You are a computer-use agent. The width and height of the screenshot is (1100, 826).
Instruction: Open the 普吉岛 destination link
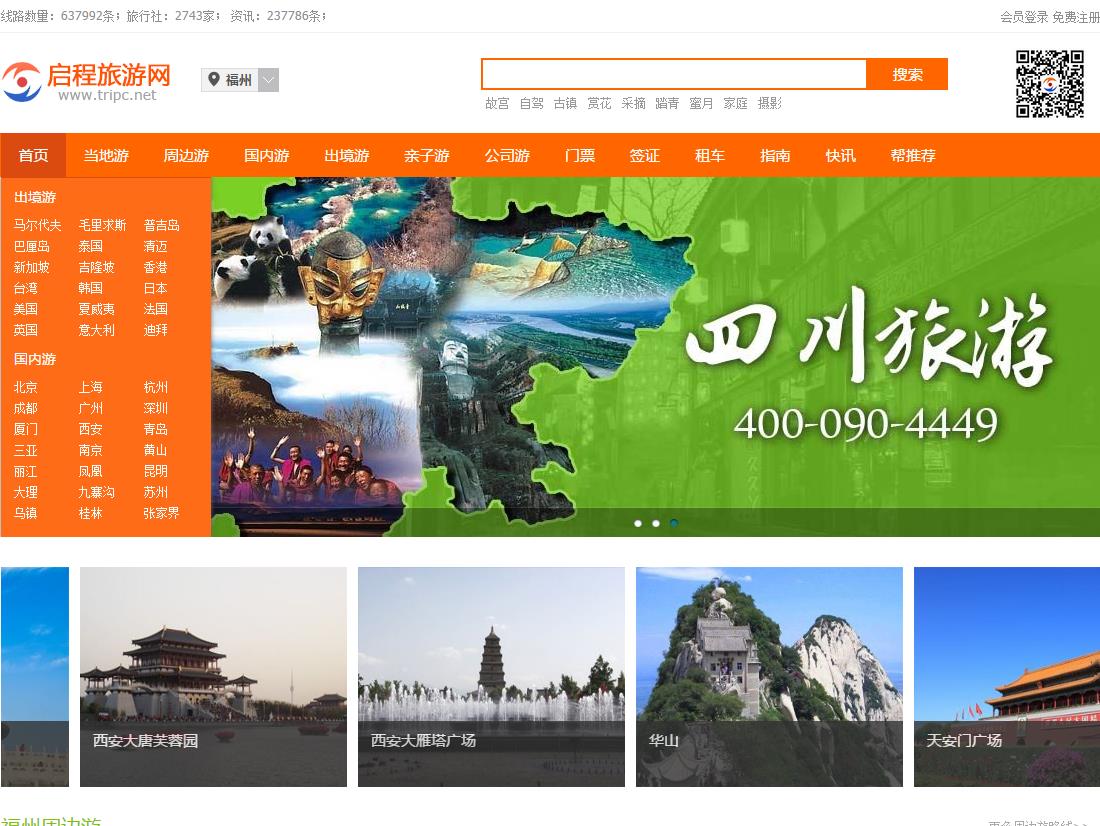161,225
